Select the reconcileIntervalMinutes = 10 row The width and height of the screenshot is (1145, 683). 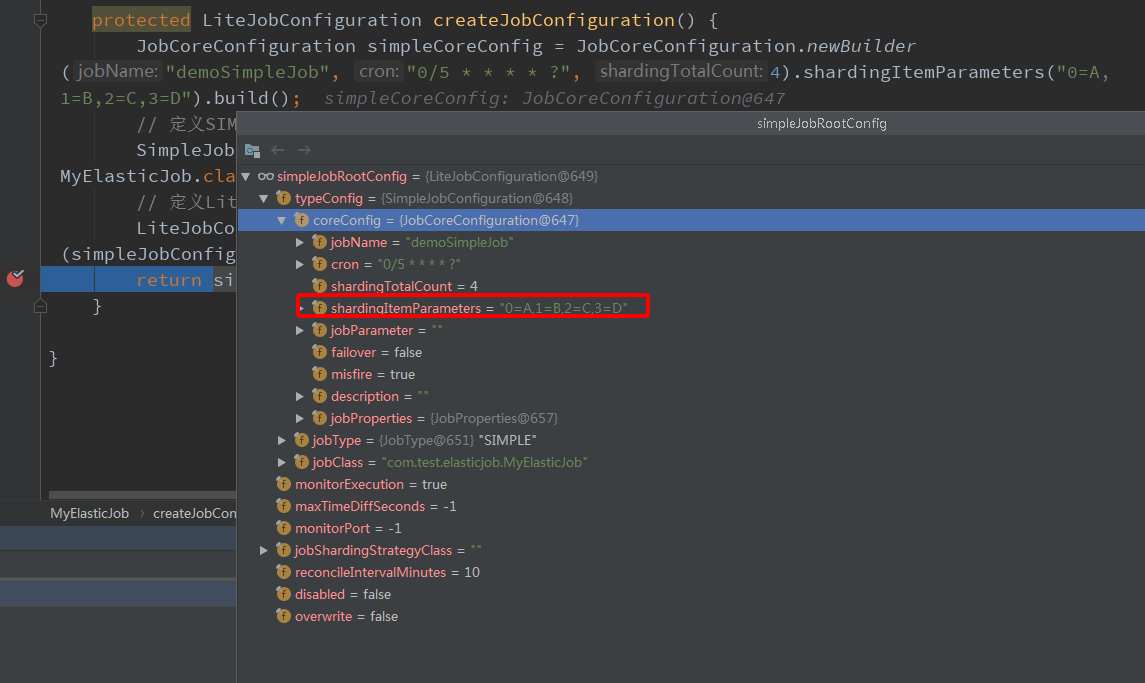coord(691,572)
